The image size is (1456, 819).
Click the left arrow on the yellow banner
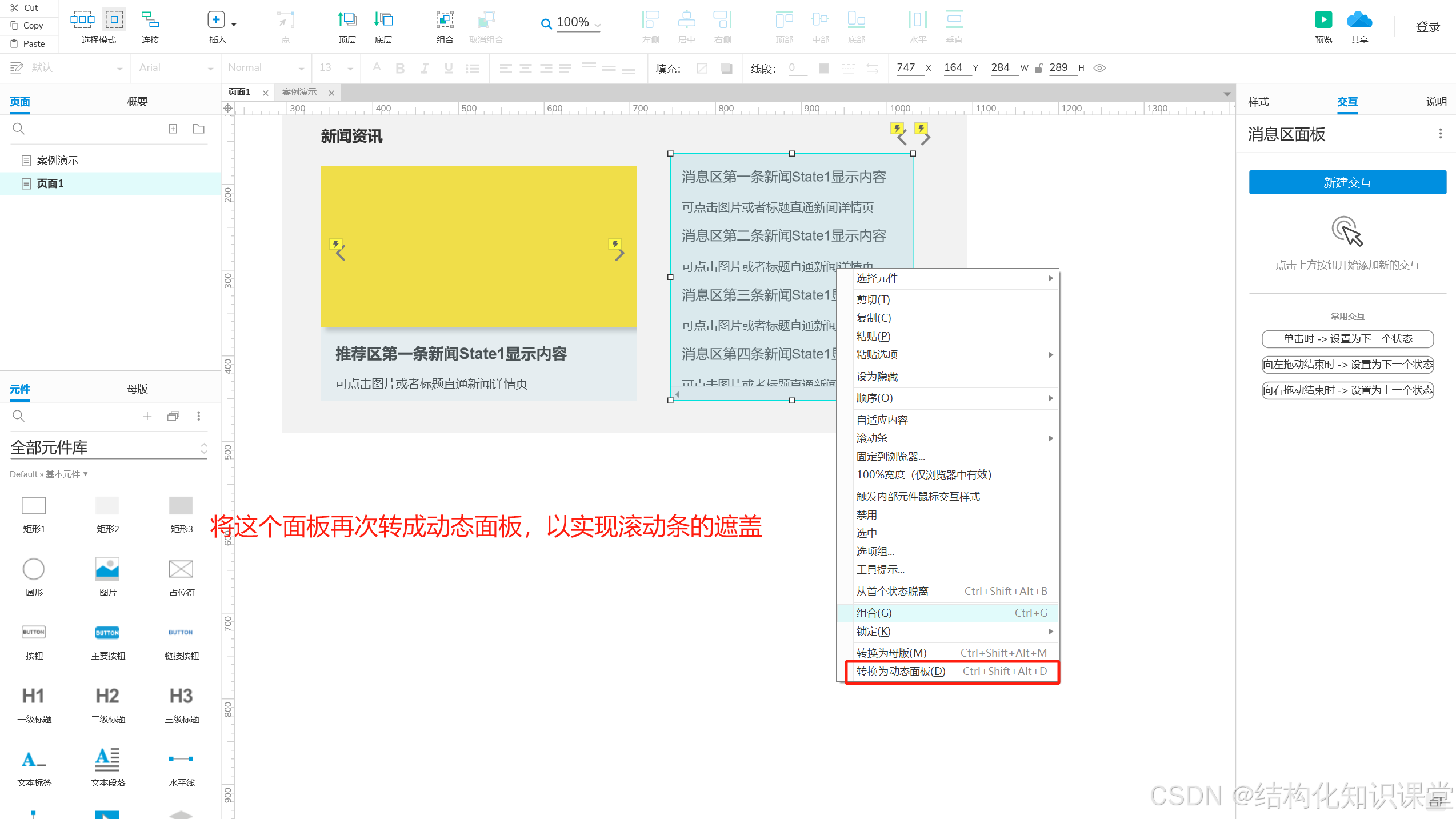(x=341, y=254)
